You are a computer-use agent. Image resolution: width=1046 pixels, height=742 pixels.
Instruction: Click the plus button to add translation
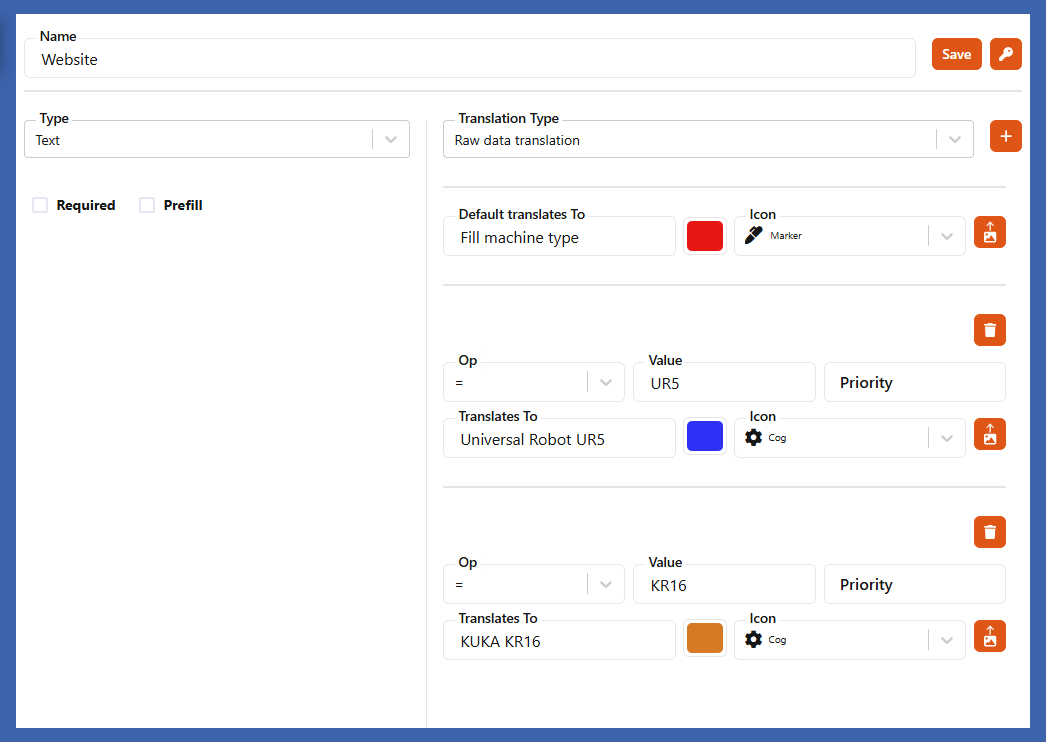[1005, 136]
